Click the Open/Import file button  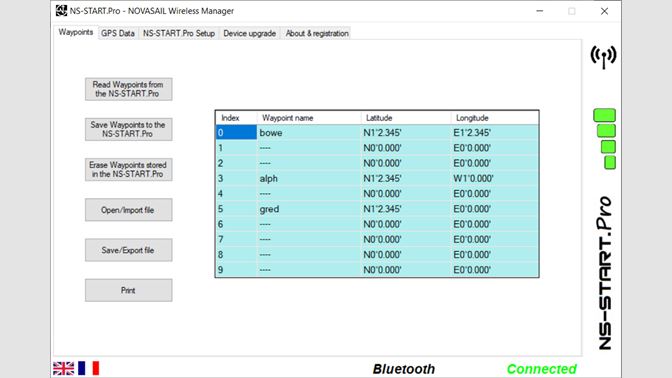pyautogui.click(x=129, y=210)
